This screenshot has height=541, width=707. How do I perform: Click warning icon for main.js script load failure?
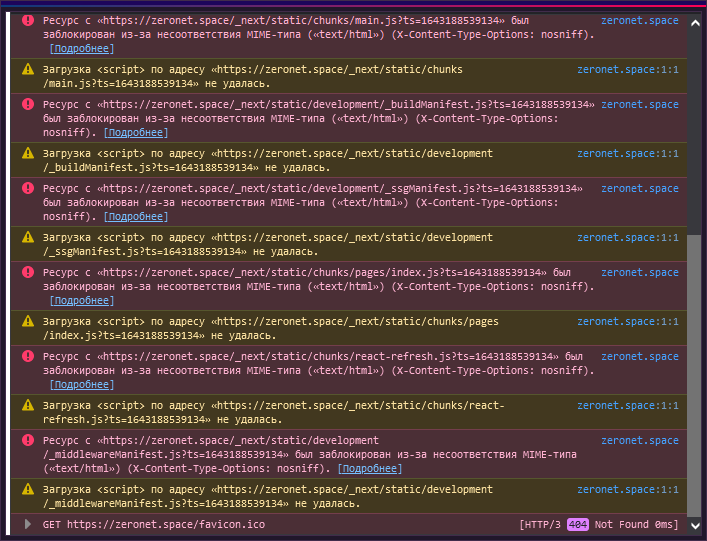(28, 69)
